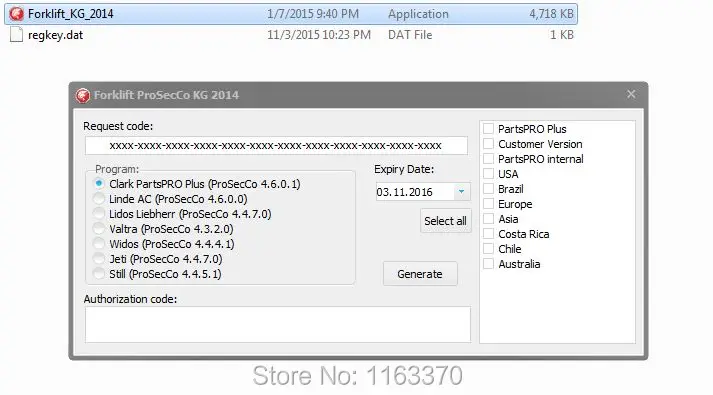Pick the Widos program radio button

[x=99, y=244]
